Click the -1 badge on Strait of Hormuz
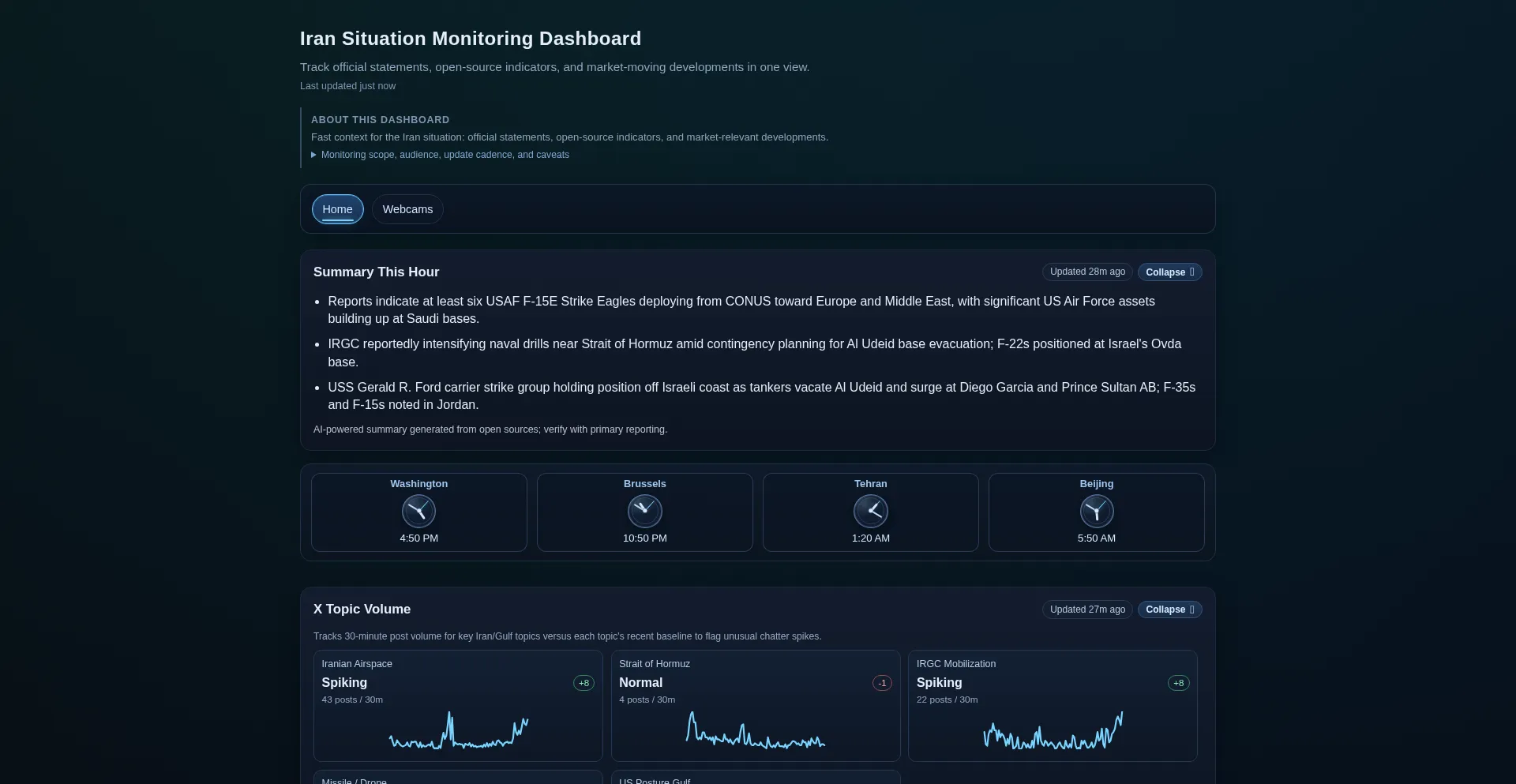Screen dimensions: 1516x784 pyautogui.click(x=881, y=683)
